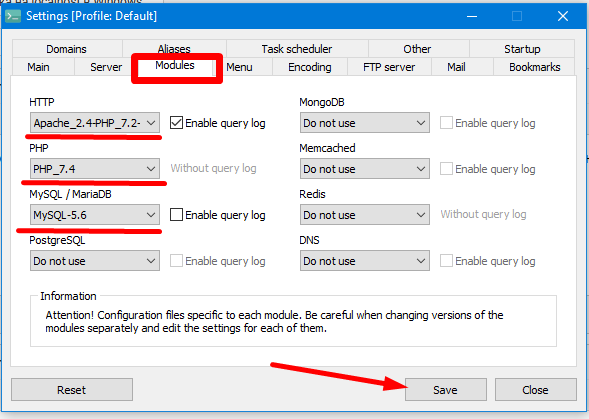
Task: Open the Domains tab
Action: [x=66, y=49]
